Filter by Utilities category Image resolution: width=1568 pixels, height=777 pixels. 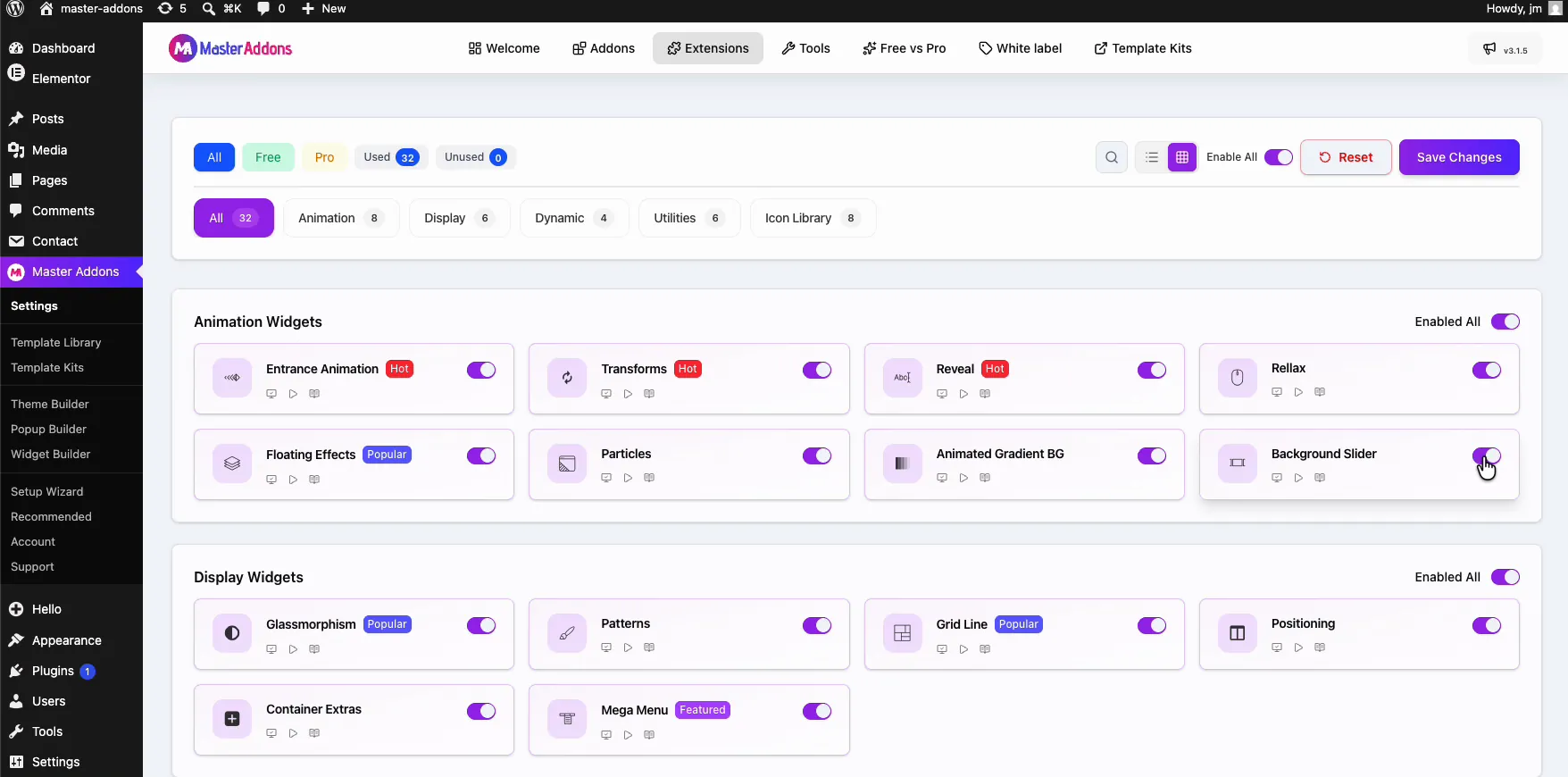click(x=689, y=218)
